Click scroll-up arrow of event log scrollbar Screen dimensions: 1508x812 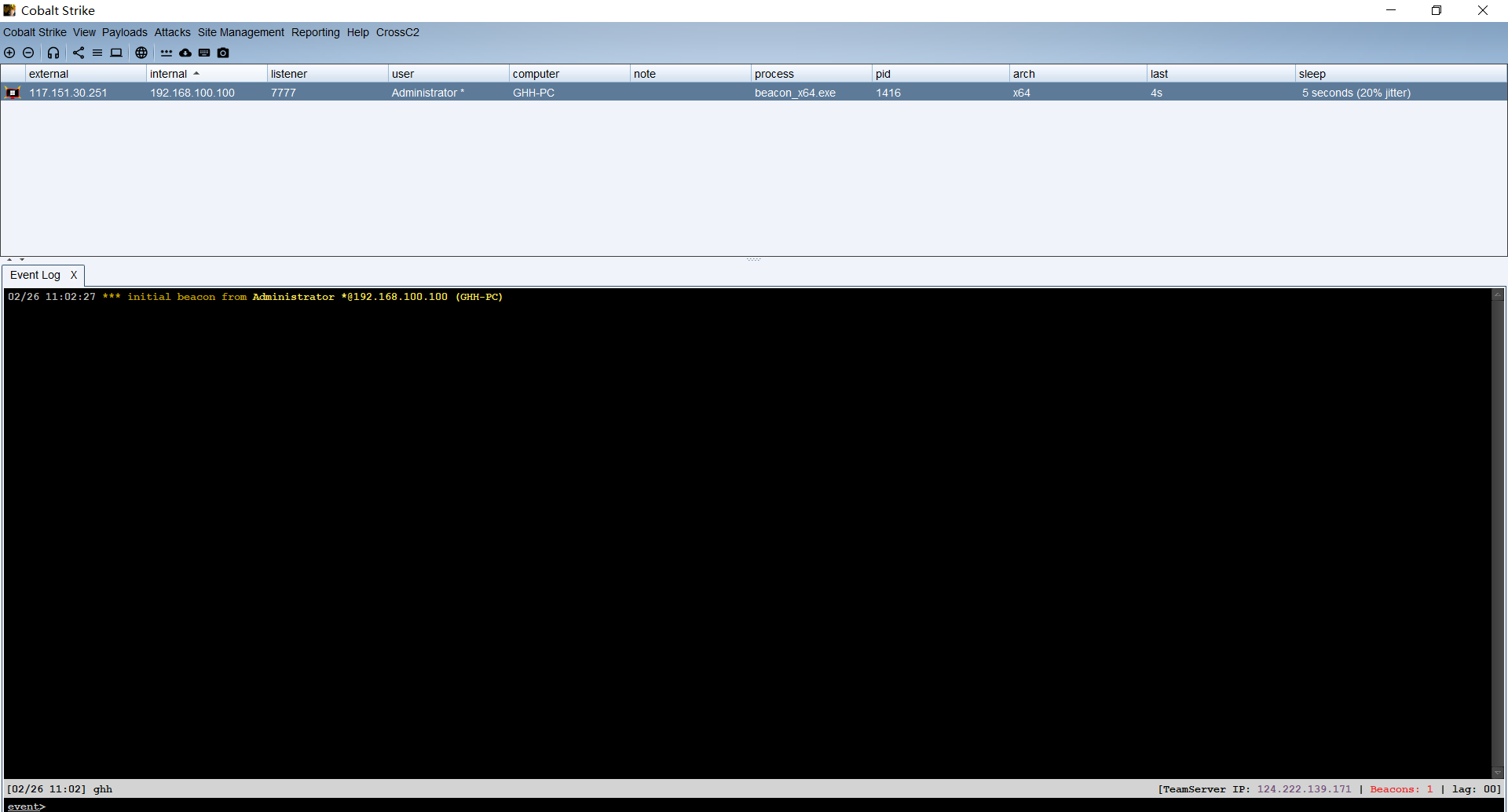coord(1498,294)
